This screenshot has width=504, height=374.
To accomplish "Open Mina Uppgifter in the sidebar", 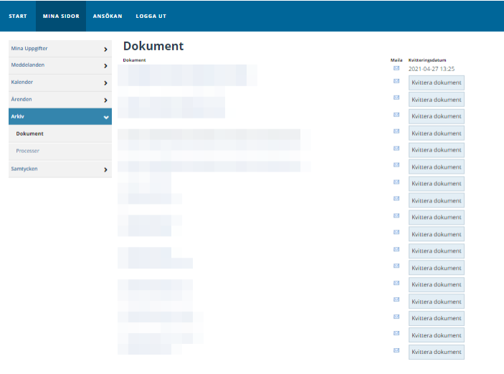I will tap(60, 49).
